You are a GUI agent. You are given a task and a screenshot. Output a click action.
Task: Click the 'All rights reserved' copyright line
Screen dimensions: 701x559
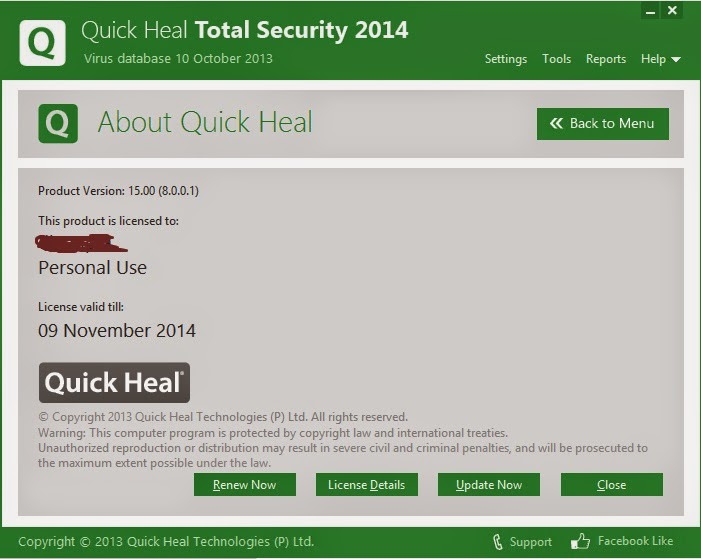[223, 417]
